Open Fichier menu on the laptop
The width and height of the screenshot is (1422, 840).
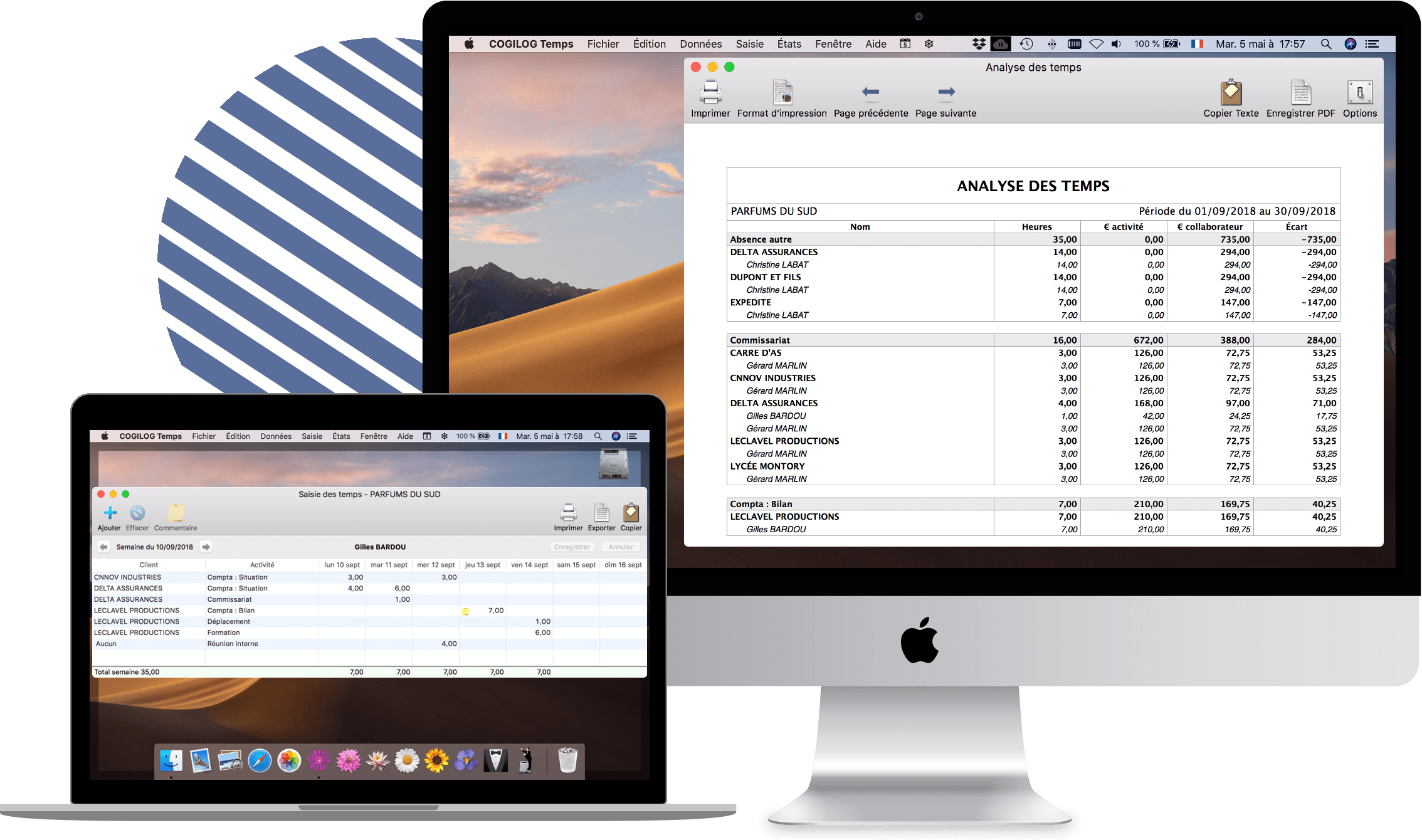(204, 436)
